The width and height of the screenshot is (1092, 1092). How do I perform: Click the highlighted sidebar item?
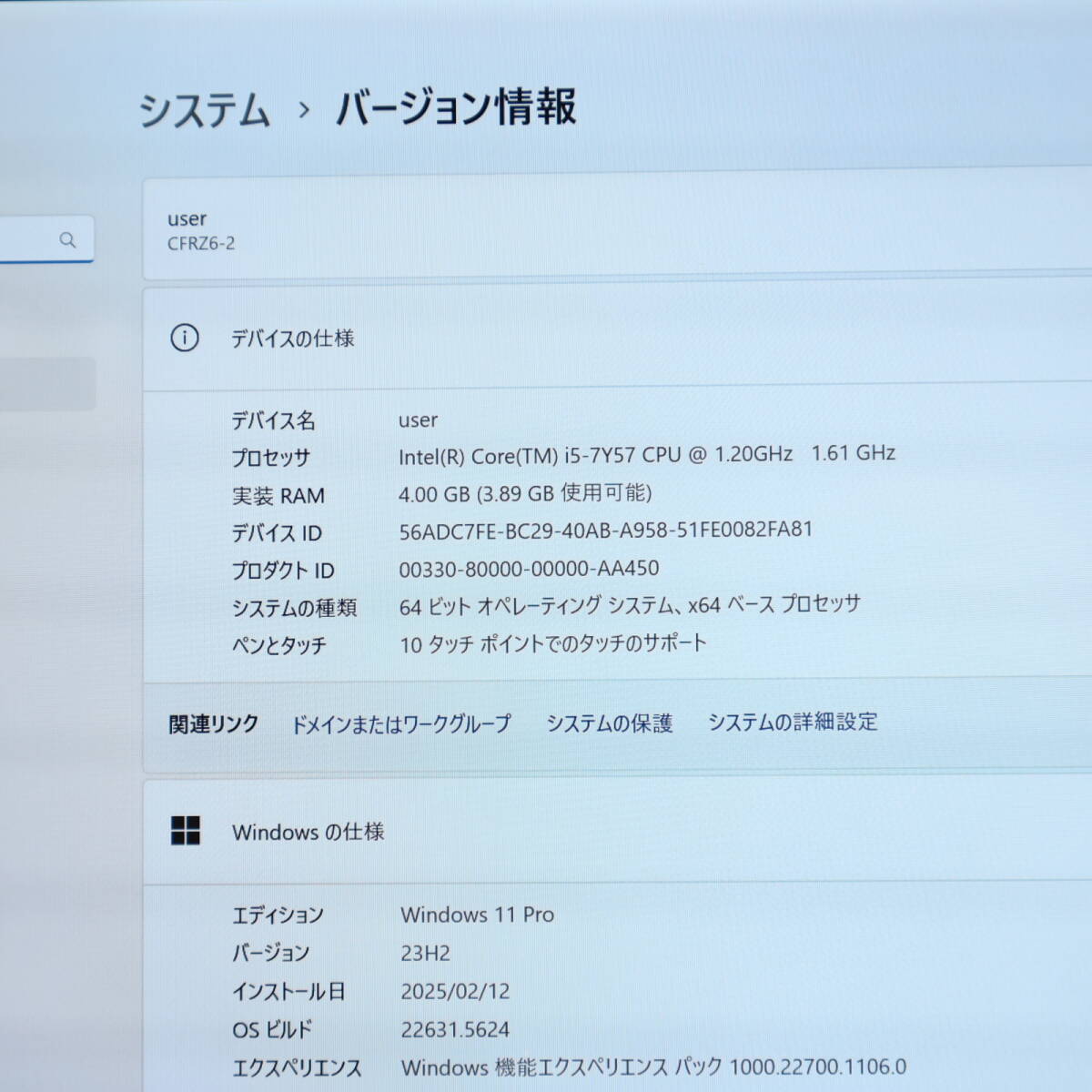click(47, 383)
